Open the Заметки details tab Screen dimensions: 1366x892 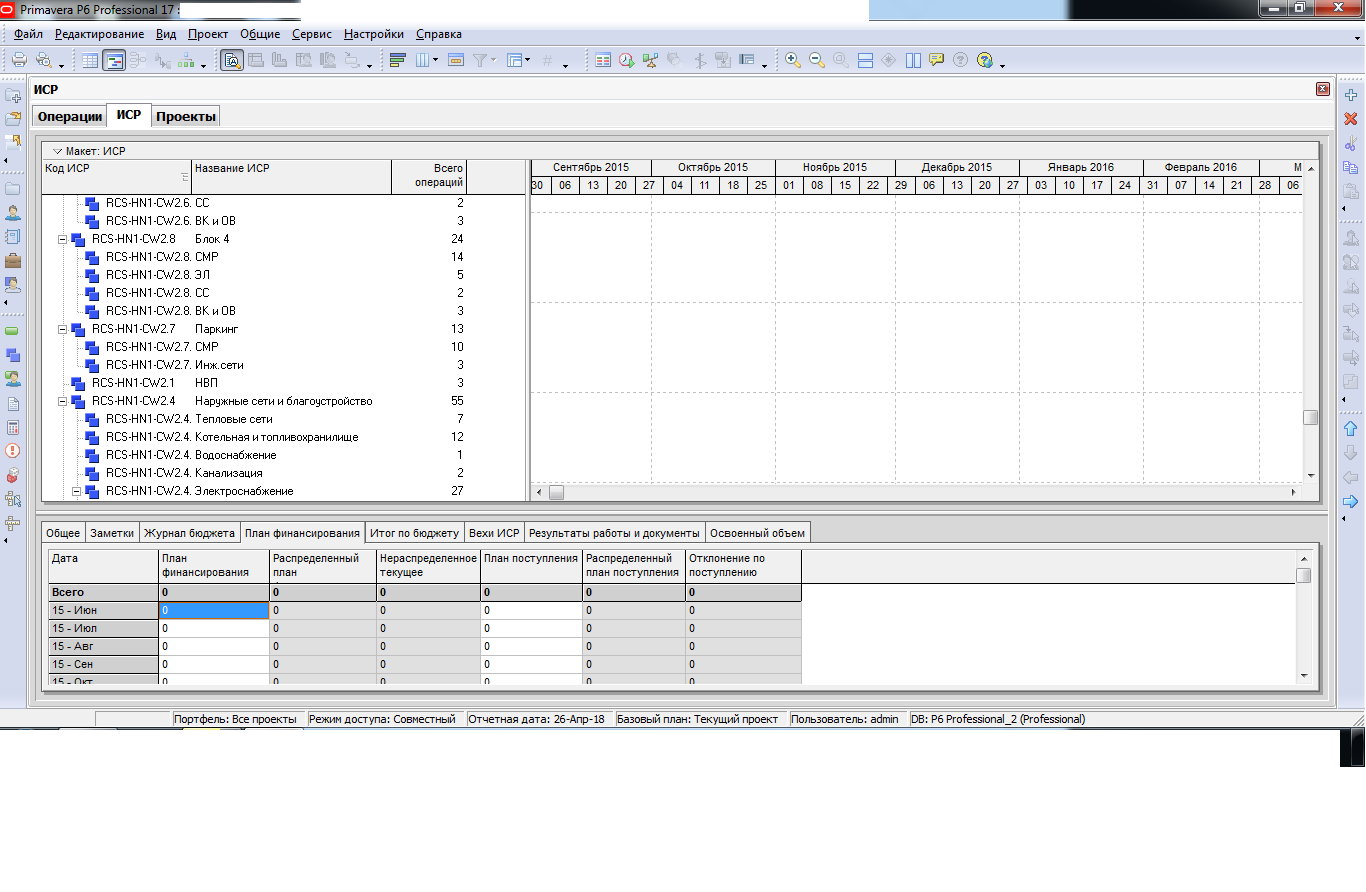[112, 533]
